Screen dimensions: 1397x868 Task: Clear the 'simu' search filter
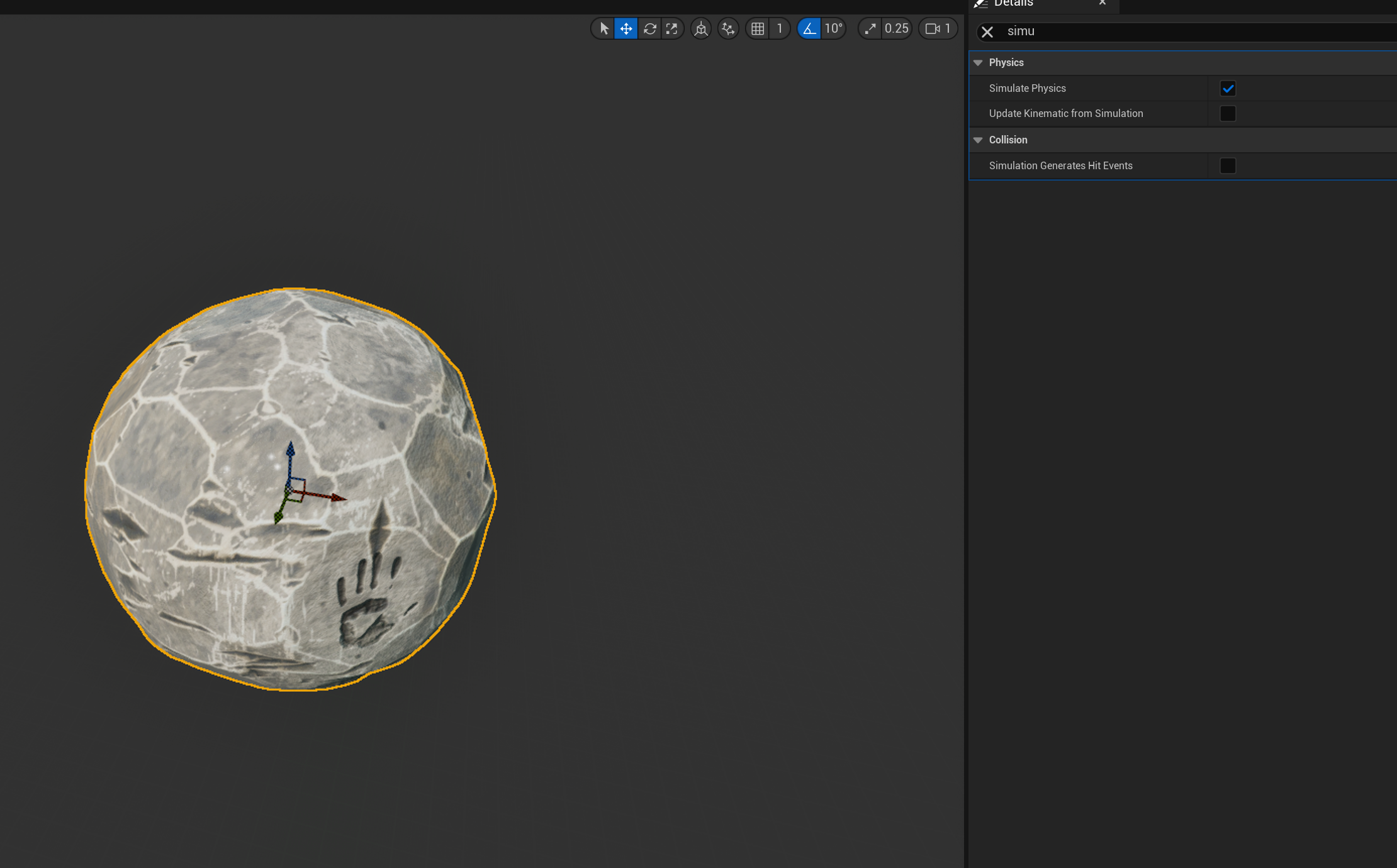[x=987, y=32]
